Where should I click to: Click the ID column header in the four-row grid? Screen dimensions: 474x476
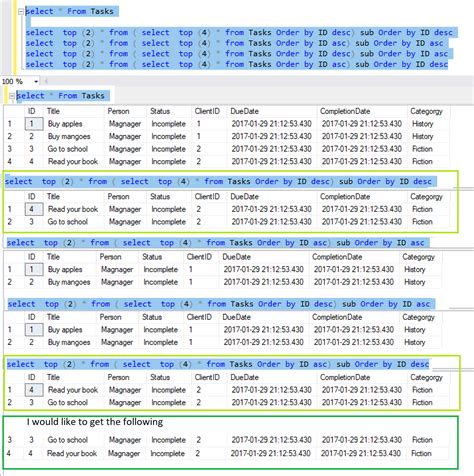pos(31,111)
